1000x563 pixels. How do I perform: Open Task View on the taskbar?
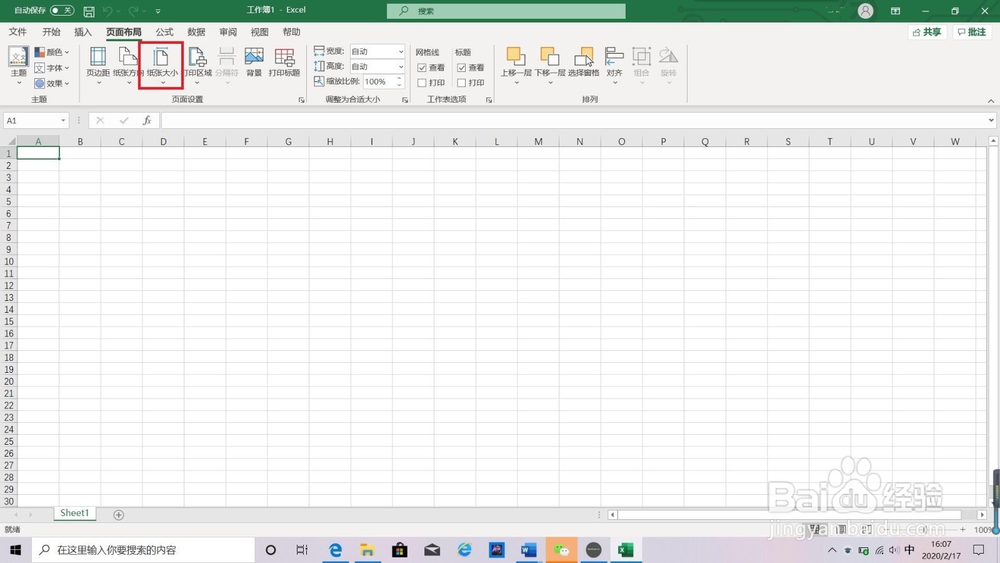click(302, 550)
